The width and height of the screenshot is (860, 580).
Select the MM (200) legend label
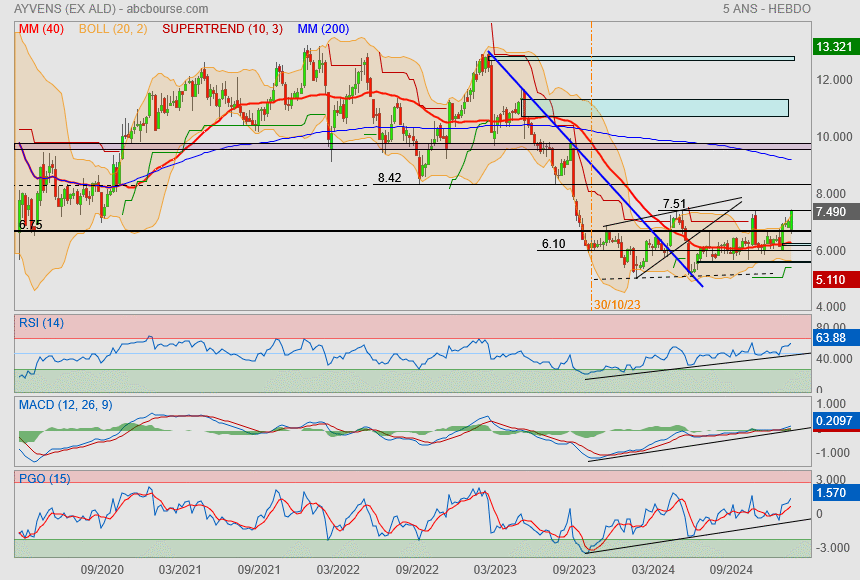point(323,29)
